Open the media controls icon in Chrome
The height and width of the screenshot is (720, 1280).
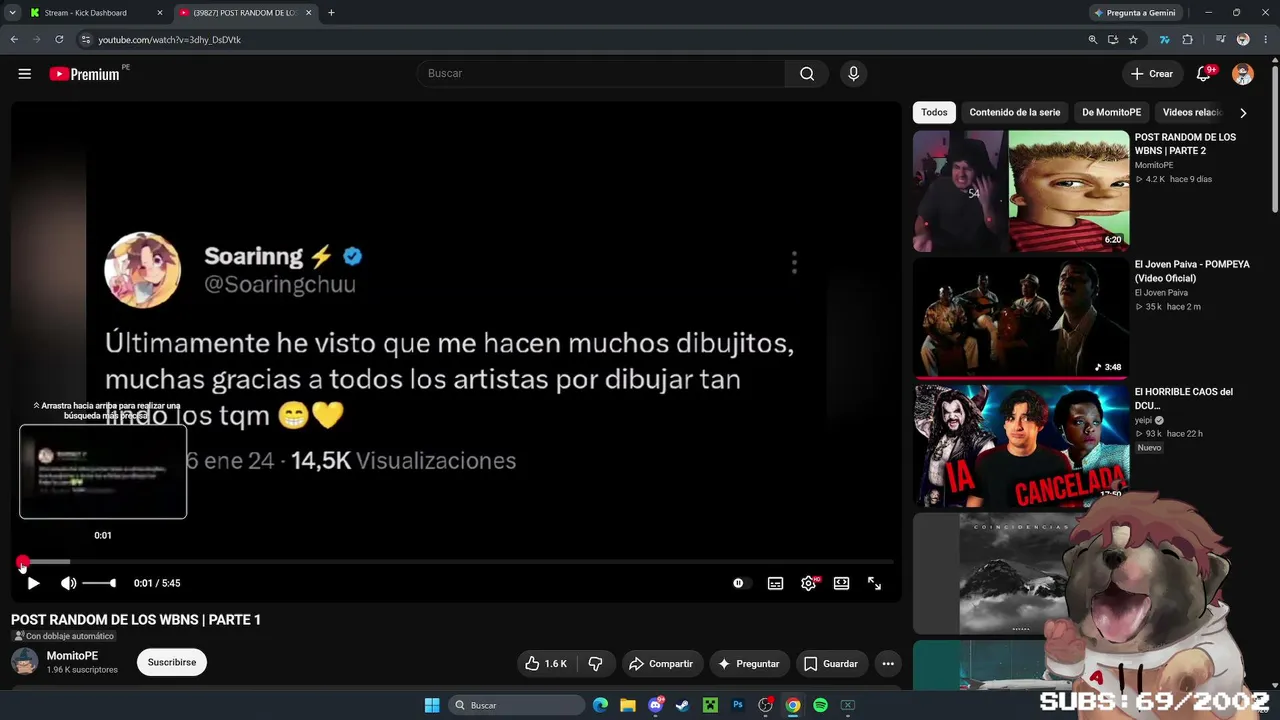1221,40
